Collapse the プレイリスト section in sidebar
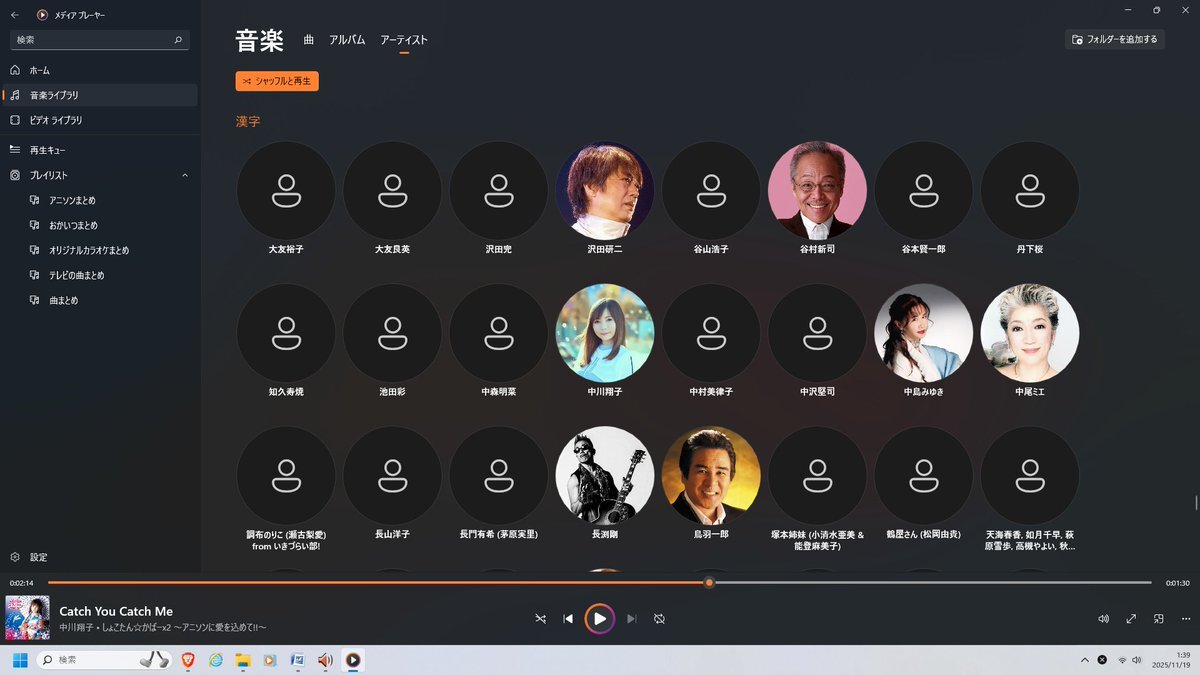The image size is (1200, 675). point(185,175)
